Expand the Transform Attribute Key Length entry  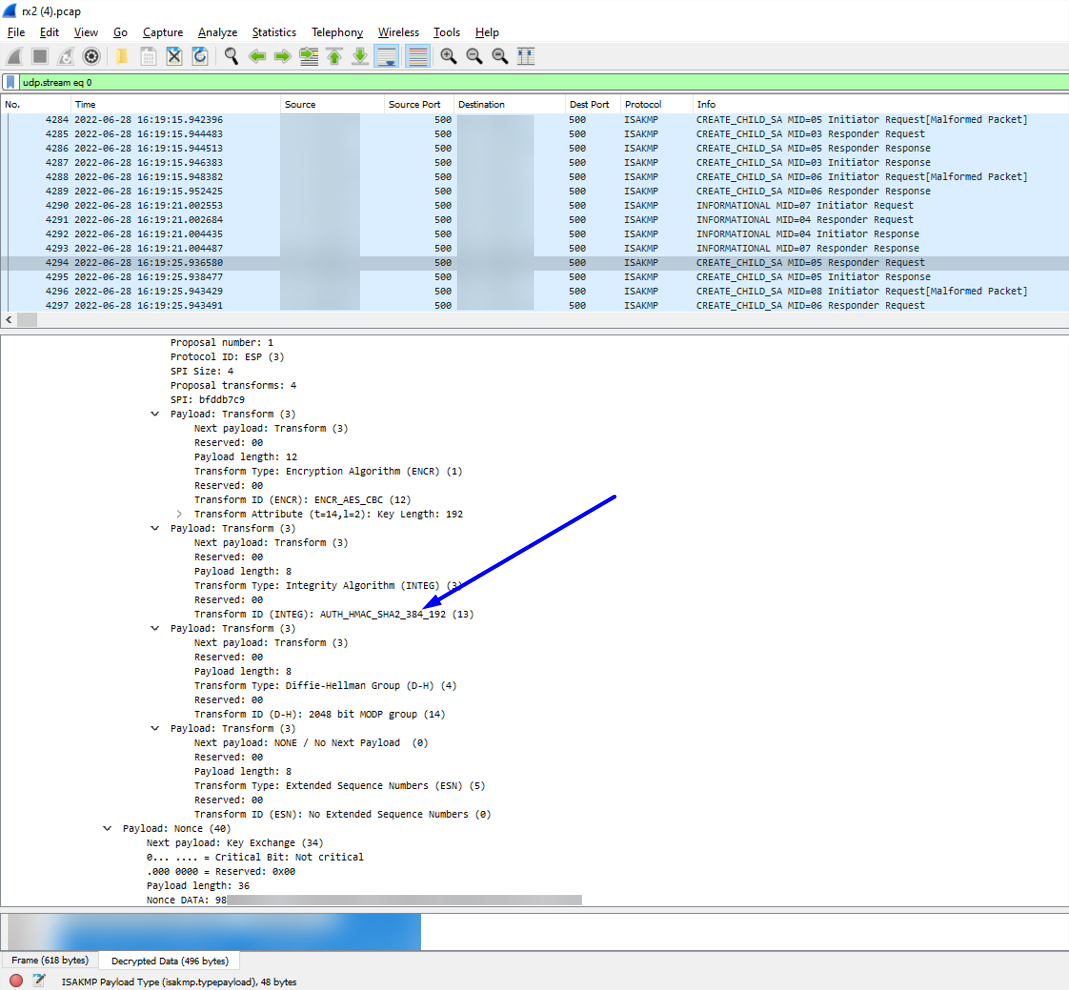[179, 513]
